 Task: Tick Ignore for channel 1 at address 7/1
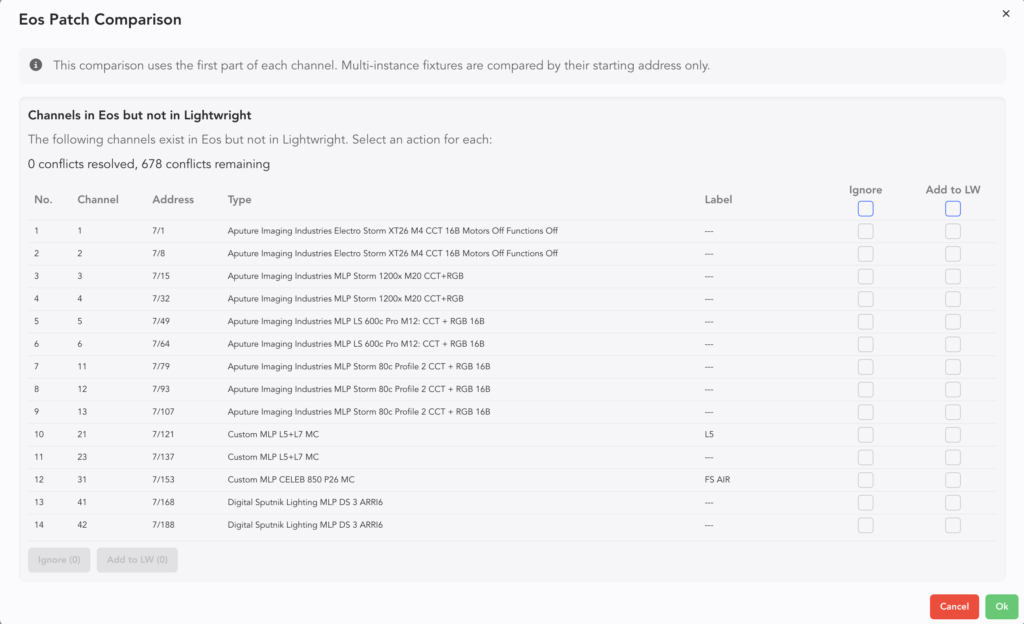[x=865, y=231]
